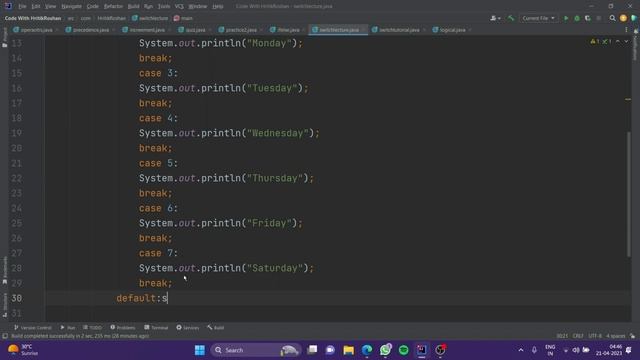Screen dimensions: 640x360
Task: Click the green Run button in toolbar
Action: 566,18
